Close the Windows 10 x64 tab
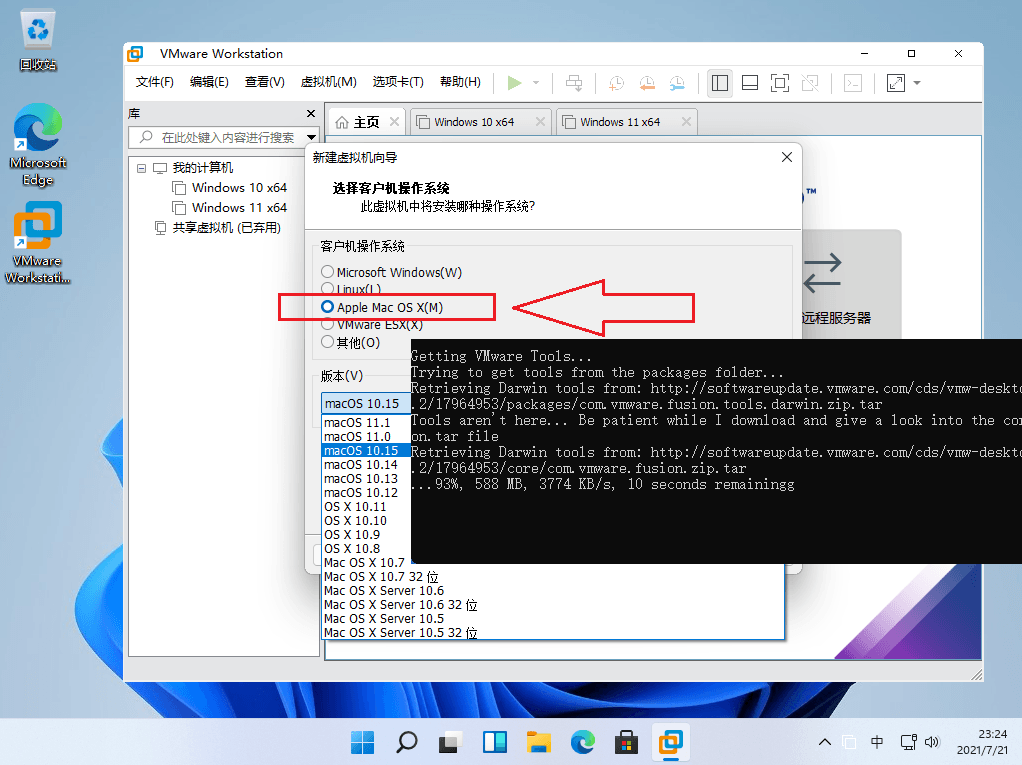Viewport: 1022px width, 765px height. tap(540, 122)
